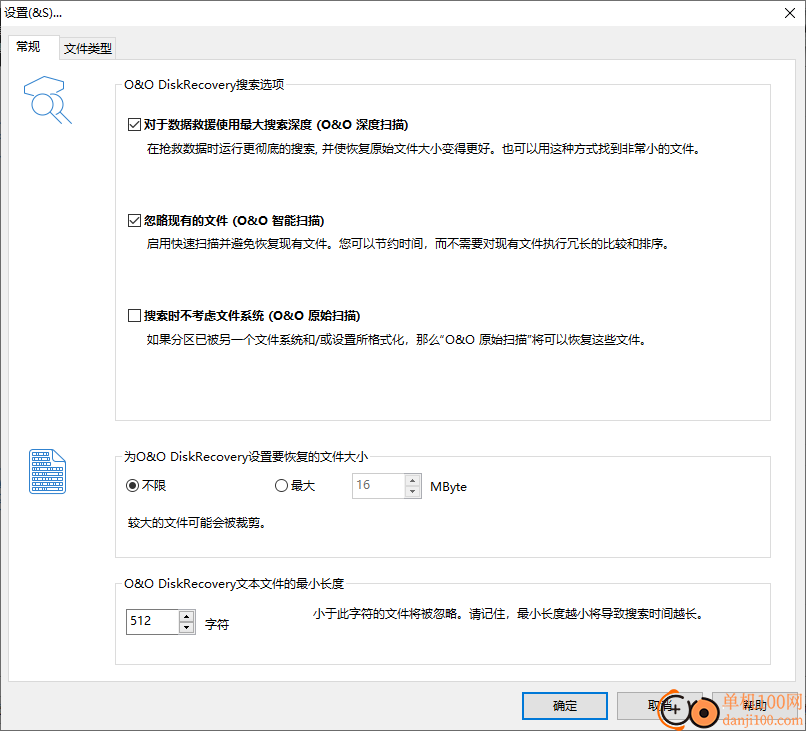Click the 较大的文件可能会被裁剪 note

pyautogui.click(x=197, y=523)
